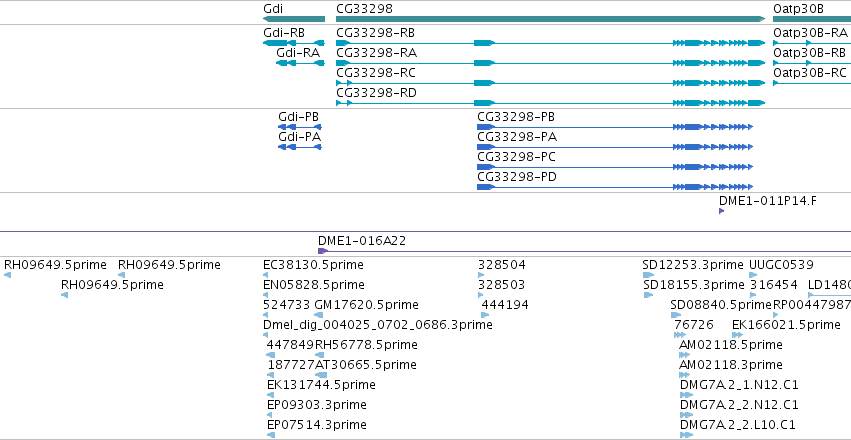
Task: Click the DMG7A.2_2.N12.C1 feature label
Action: point(740,405)
